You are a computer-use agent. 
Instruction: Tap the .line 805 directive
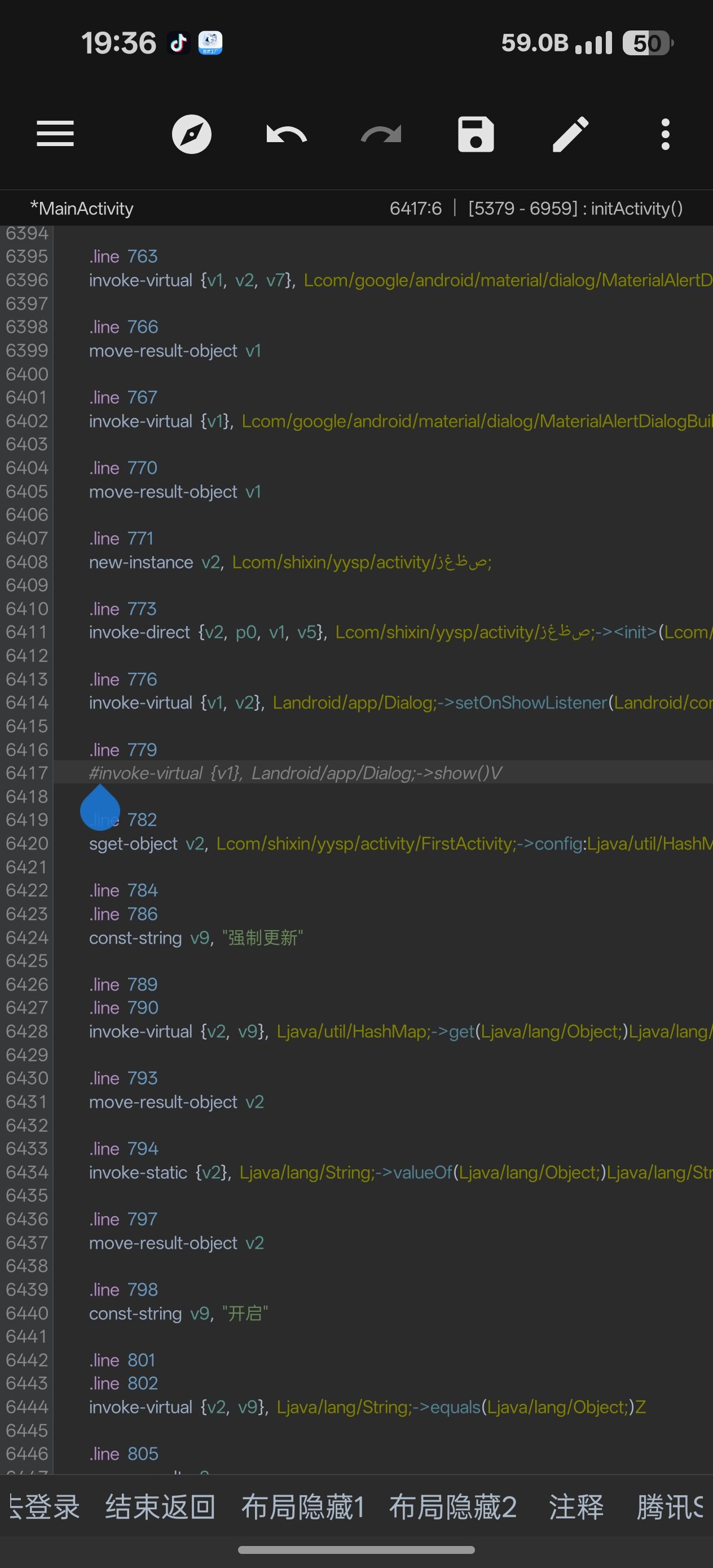(x=124, y=1454)
